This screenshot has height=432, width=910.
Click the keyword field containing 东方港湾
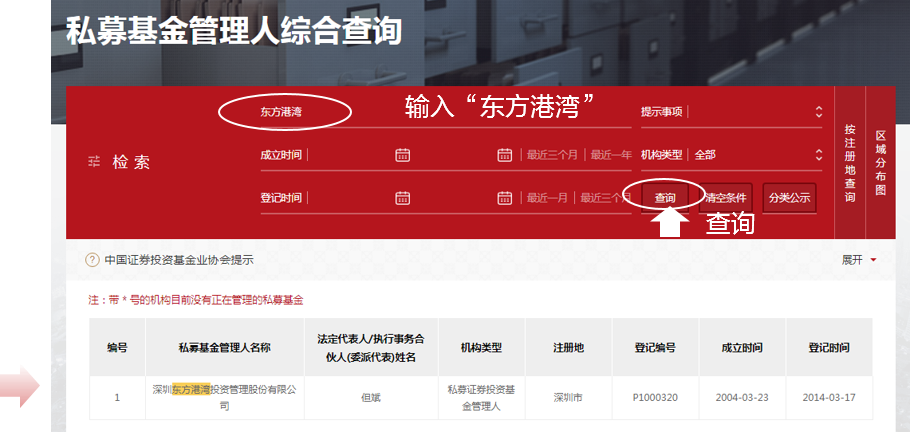click(x=446, y=112)
